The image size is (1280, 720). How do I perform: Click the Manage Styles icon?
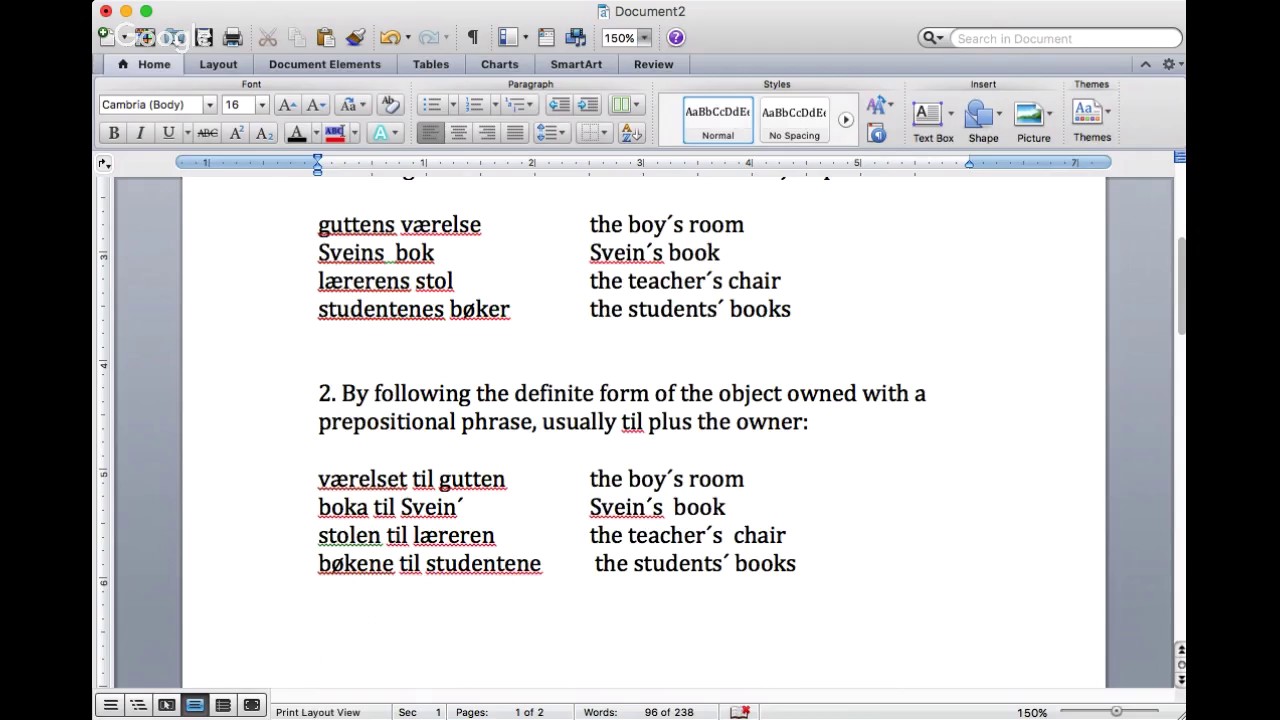tap(877, 133)
